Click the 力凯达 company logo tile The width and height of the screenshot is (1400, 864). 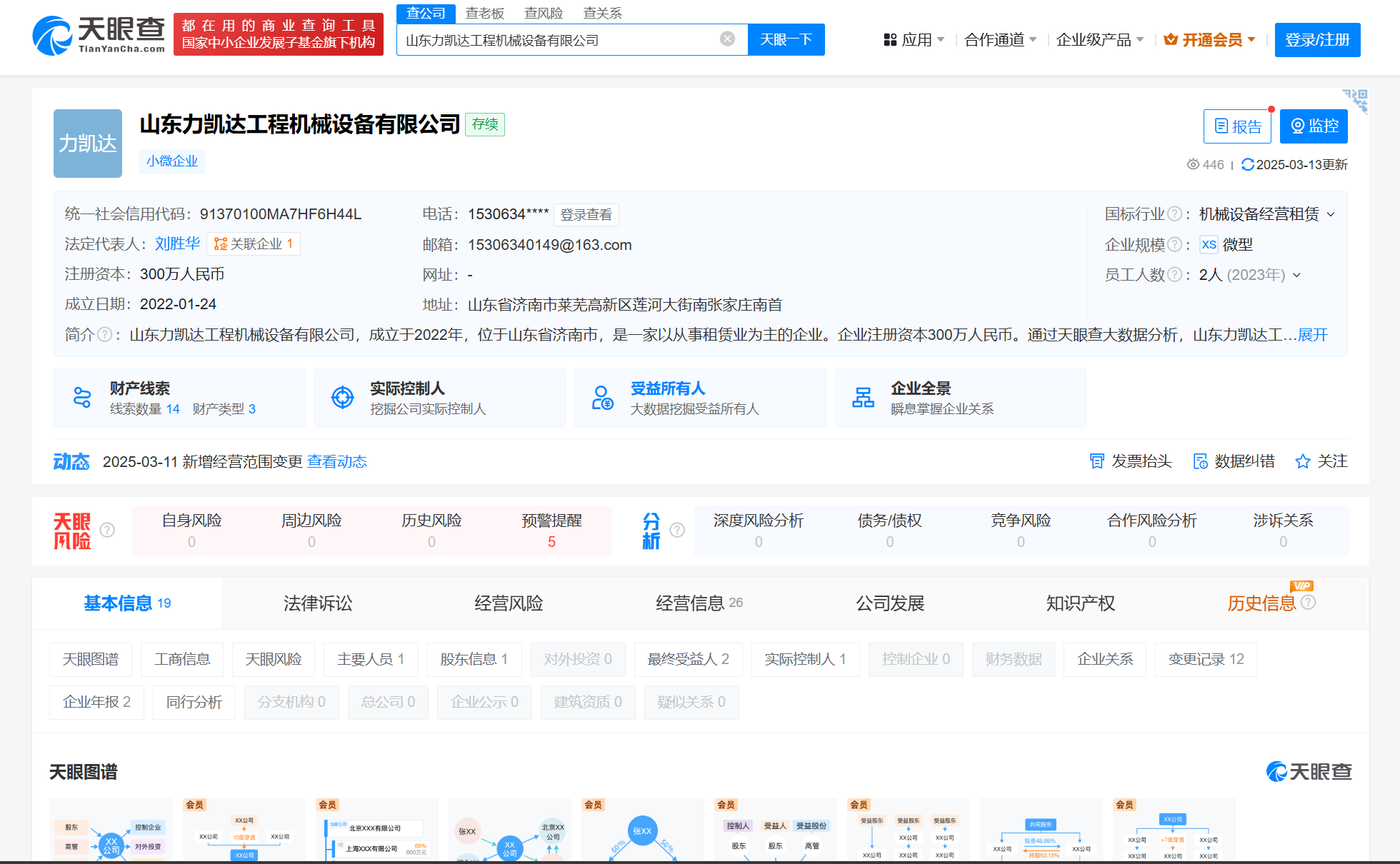[x=88, y=144]
